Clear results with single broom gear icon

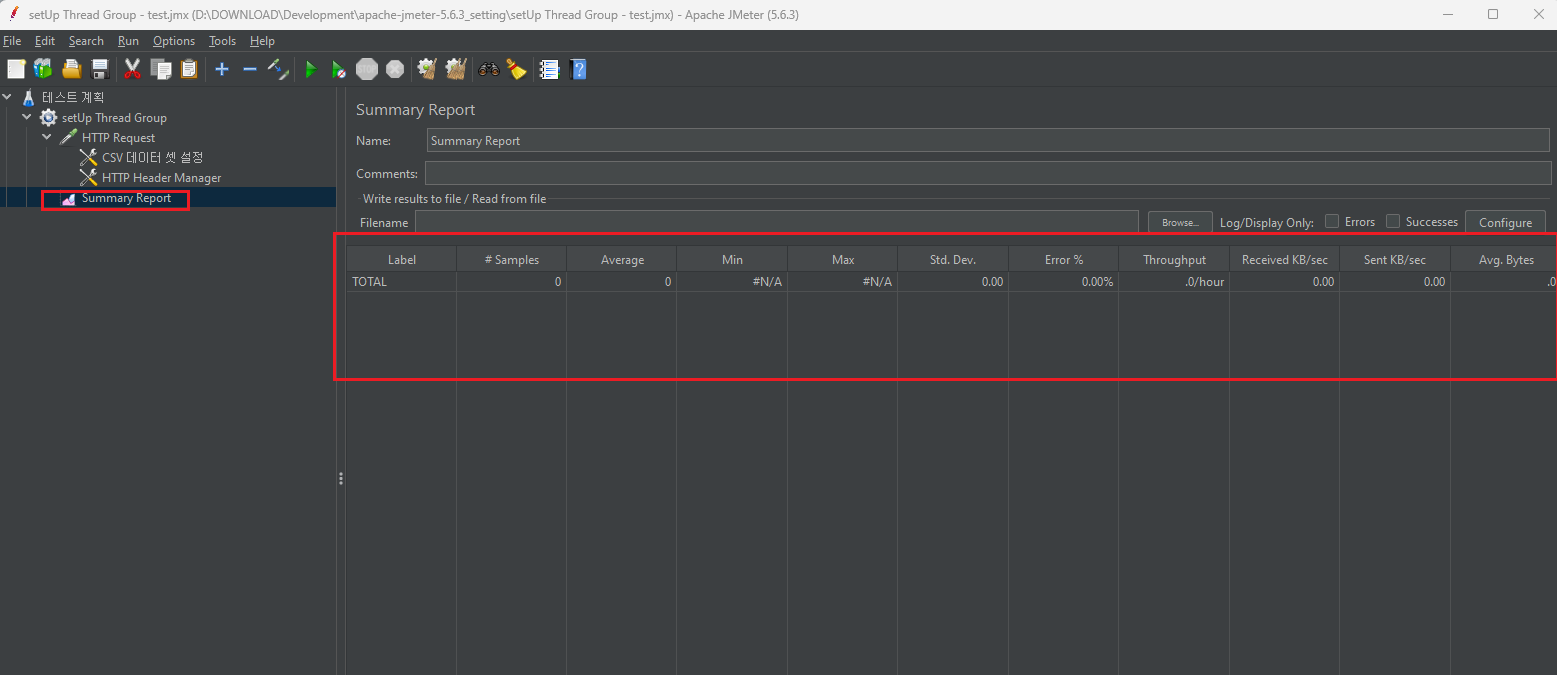(428, 69)
